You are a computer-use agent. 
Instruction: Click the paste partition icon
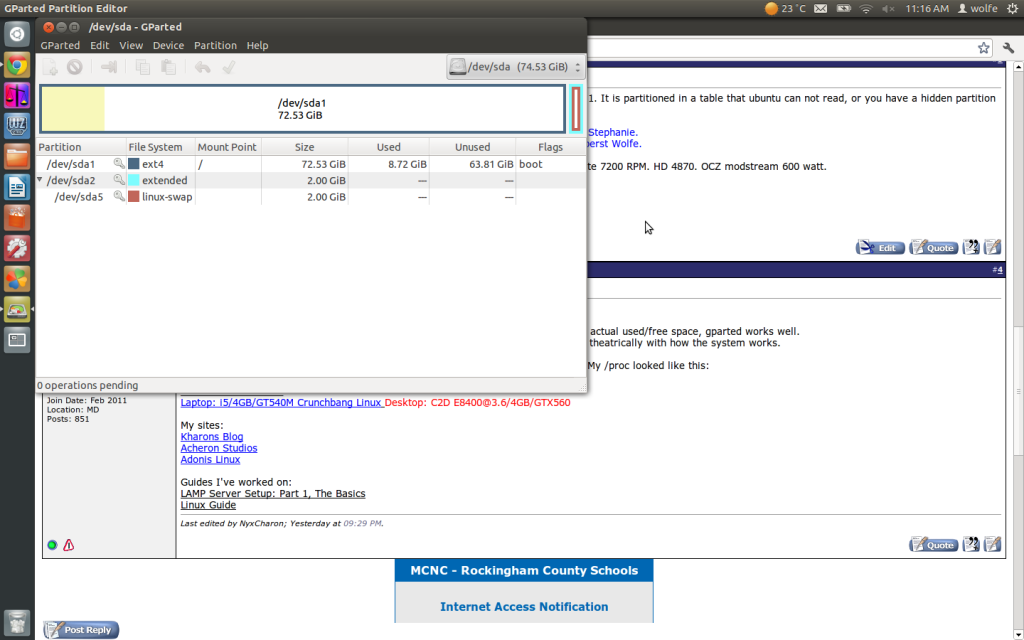coord(168,66)
